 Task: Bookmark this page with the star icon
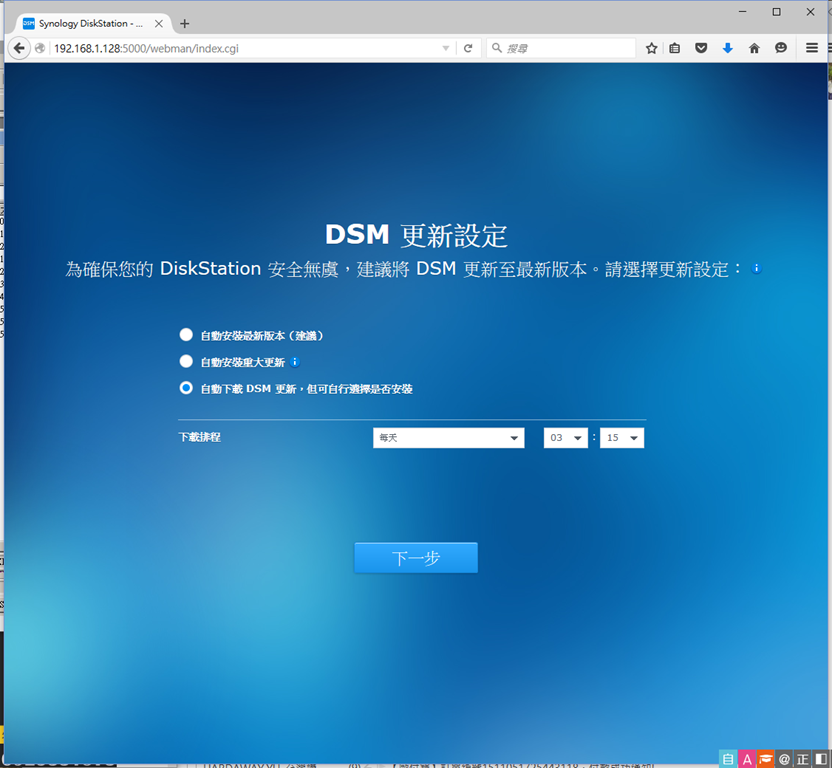pyautogui.click(x=652, y=48)
